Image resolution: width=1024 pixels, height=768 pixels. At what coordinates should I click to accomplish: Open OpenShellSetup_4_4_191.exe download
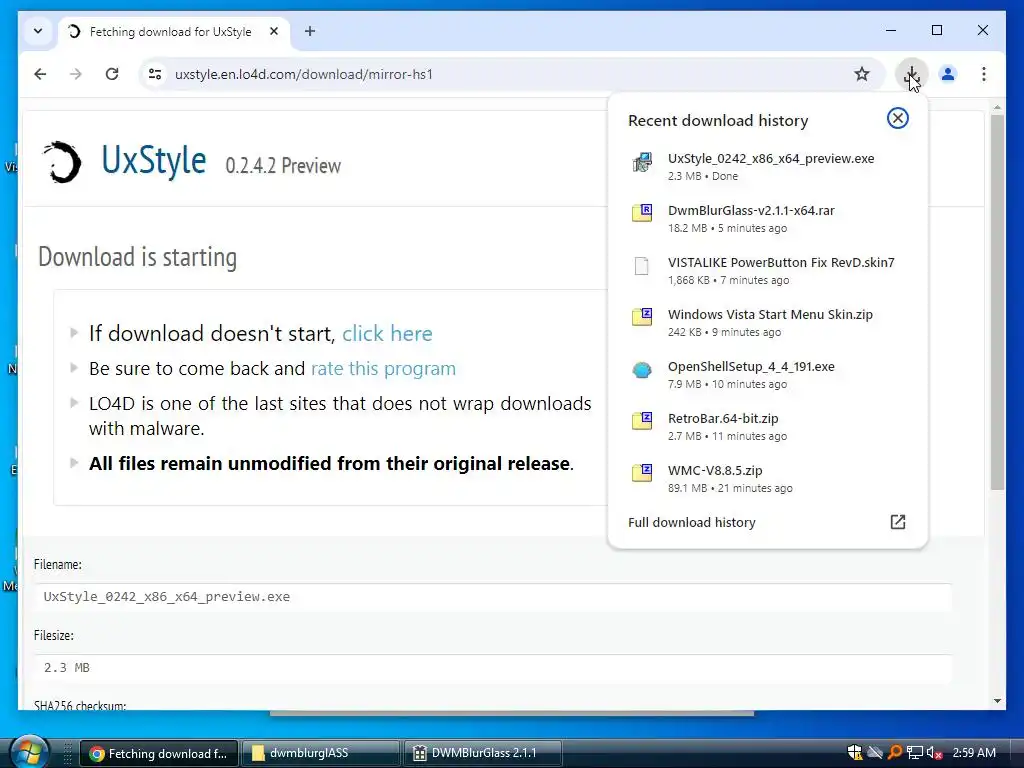pyautogui.click(x=767, y=374)
